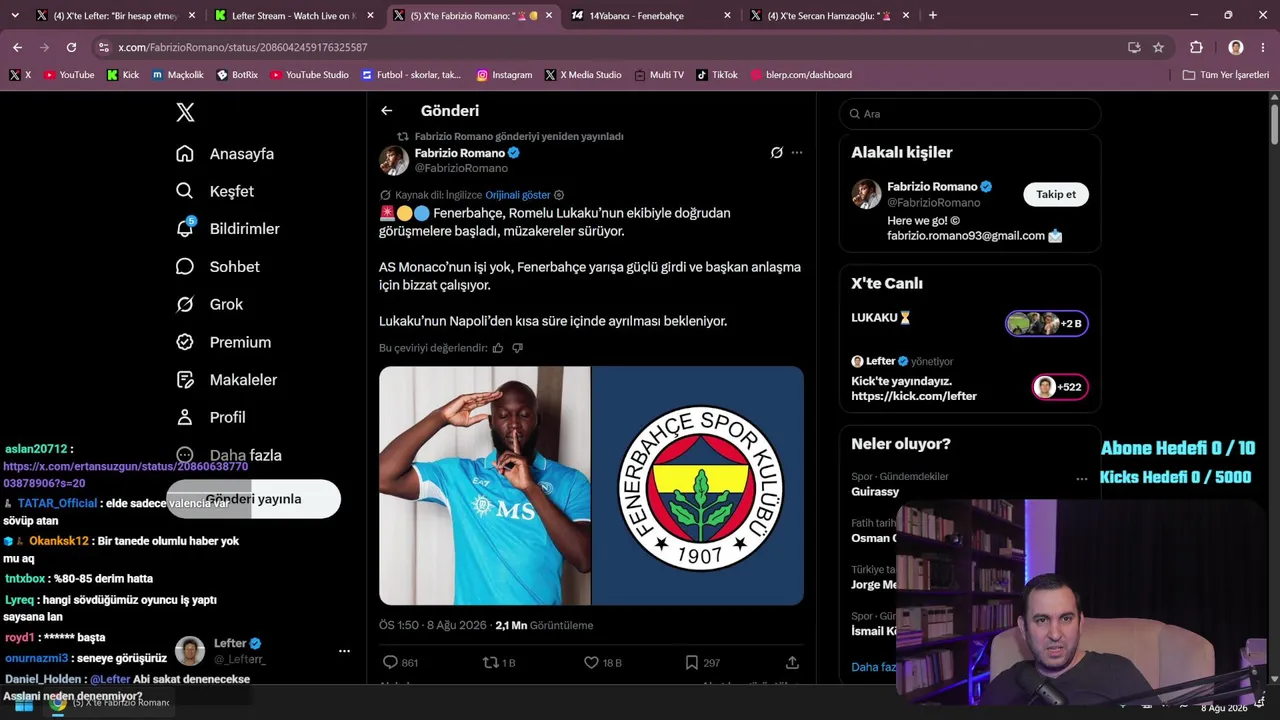Open Chrome three-dot menu
The width and height of the screenshot is (1280, 720).
pos(1262,47)
